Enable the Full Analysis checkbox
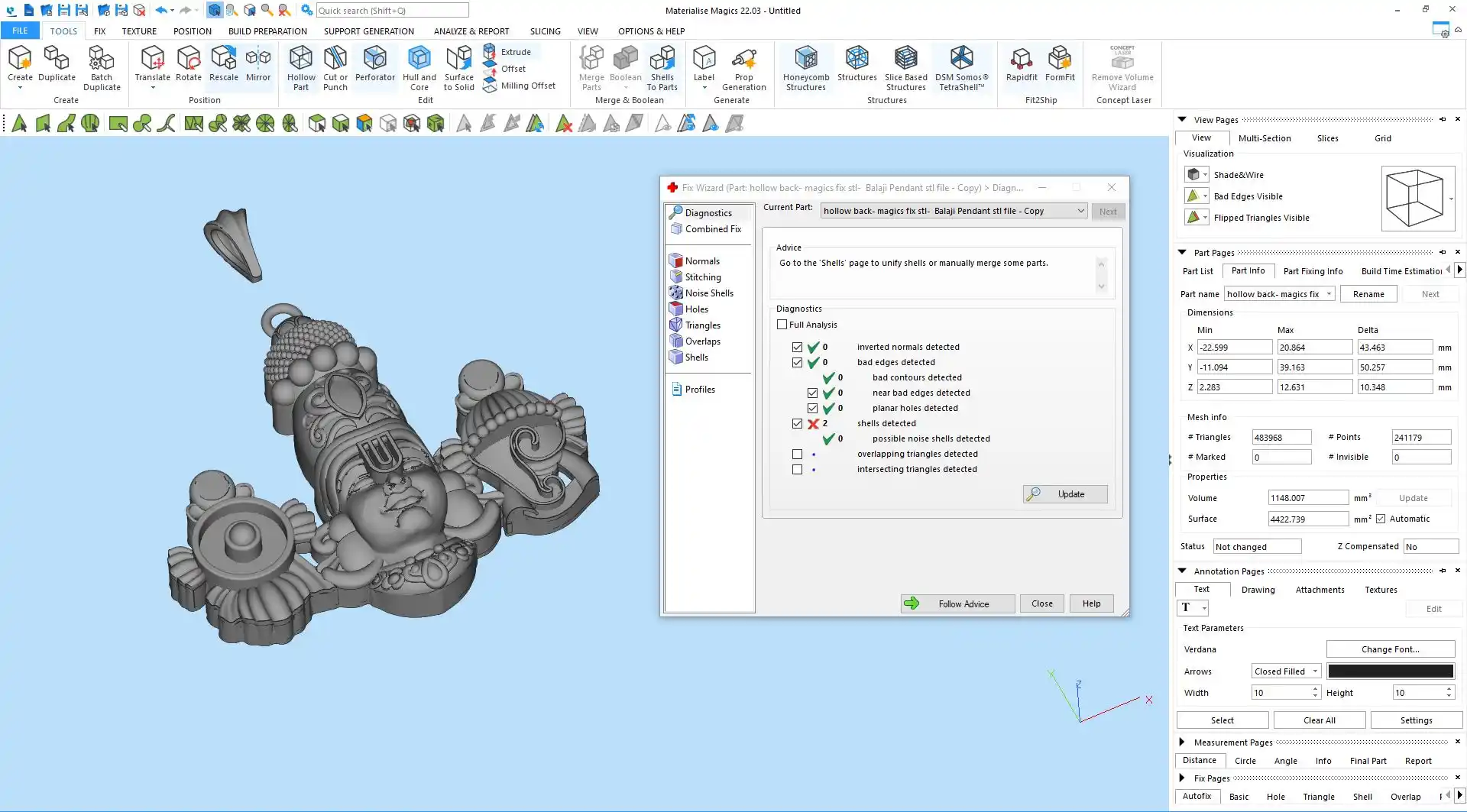 (x=782, y=325)
